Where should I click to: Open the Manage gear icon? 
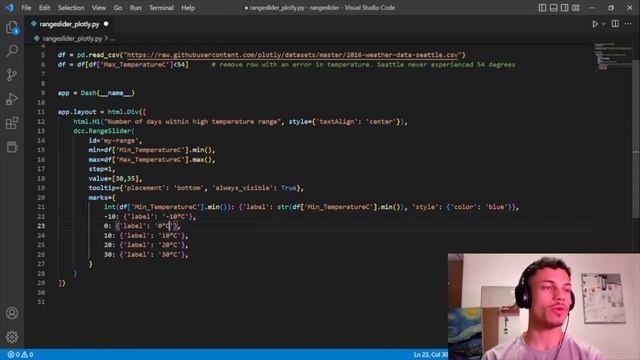tap(12, 337)
